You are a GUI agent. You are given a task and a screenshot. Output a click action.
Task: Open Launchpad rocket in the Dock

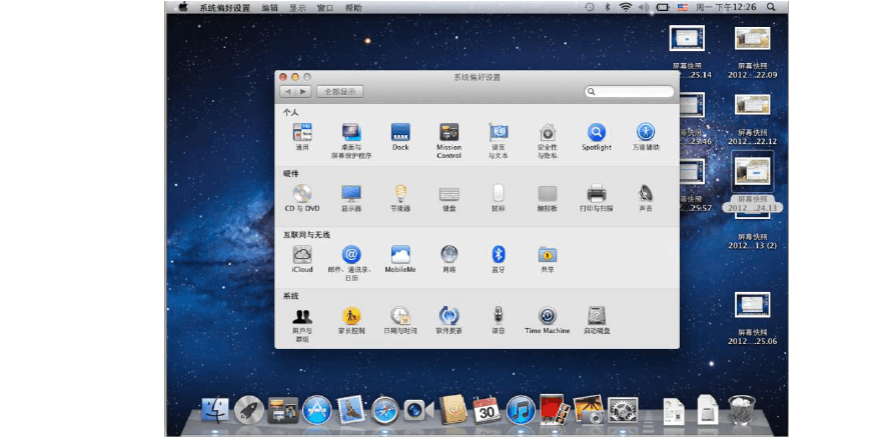[x=249, y=410]
